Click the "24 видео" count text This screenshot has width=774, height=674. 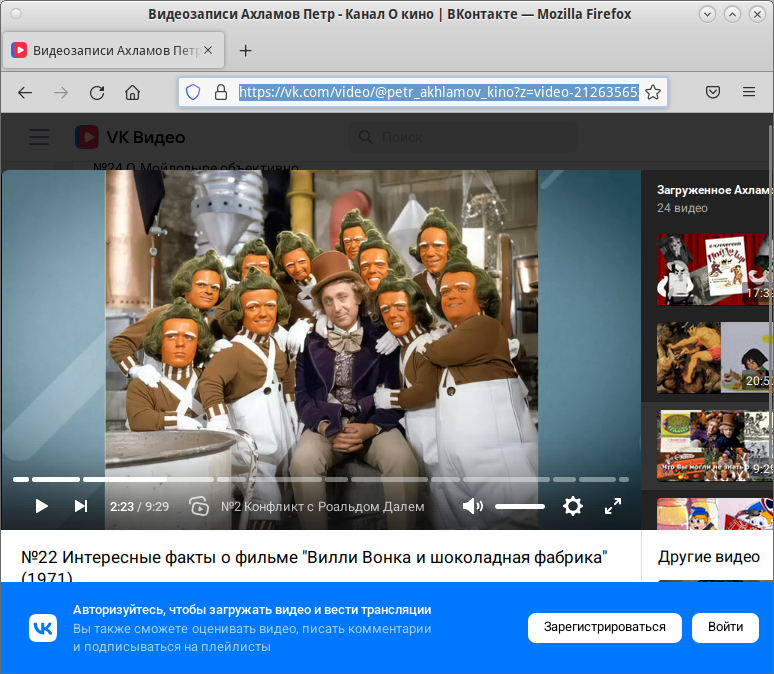pos(682,208)
